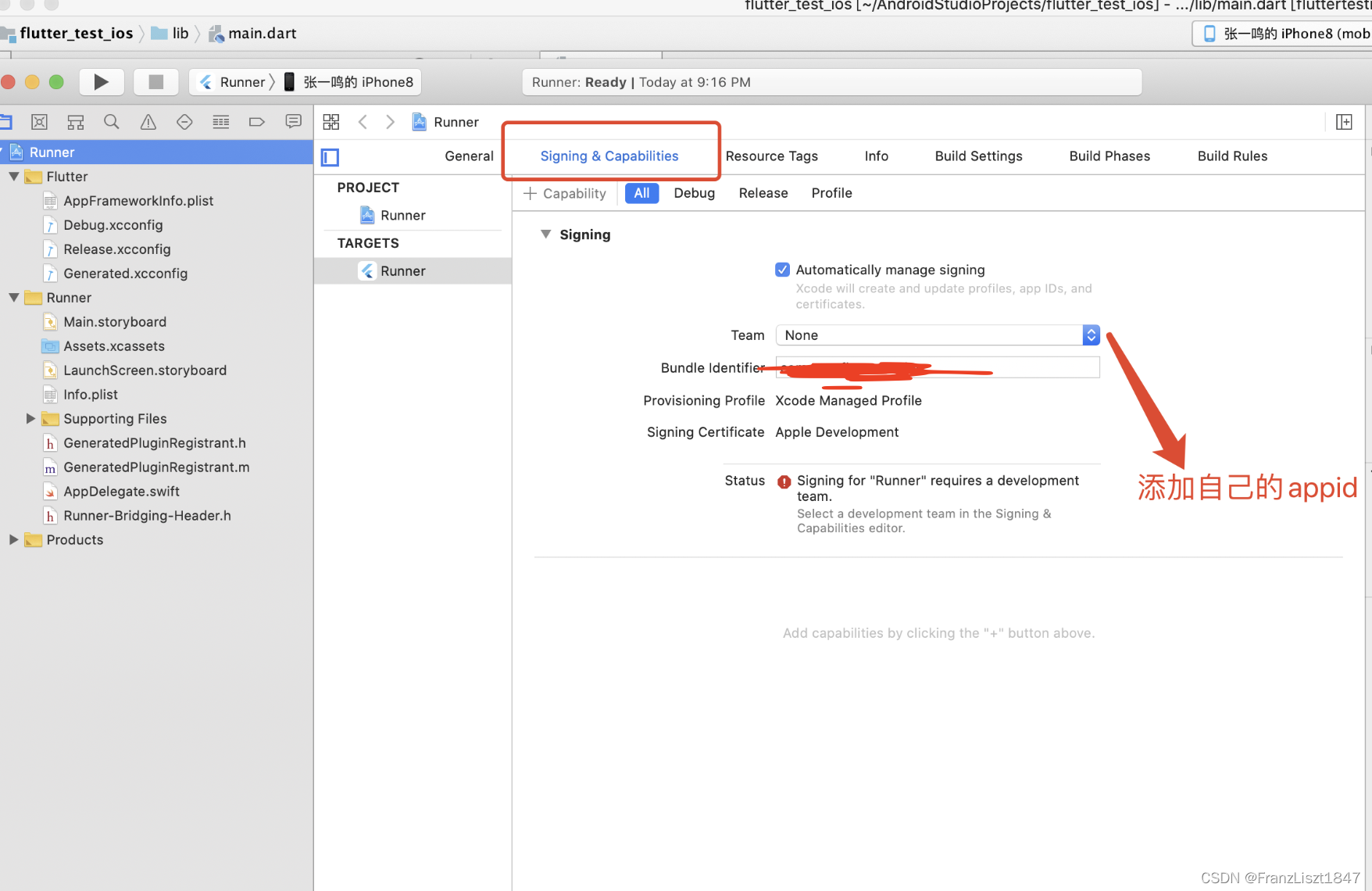
Task: Open the symbol navigator icon
Action: (x=75, y=122)
